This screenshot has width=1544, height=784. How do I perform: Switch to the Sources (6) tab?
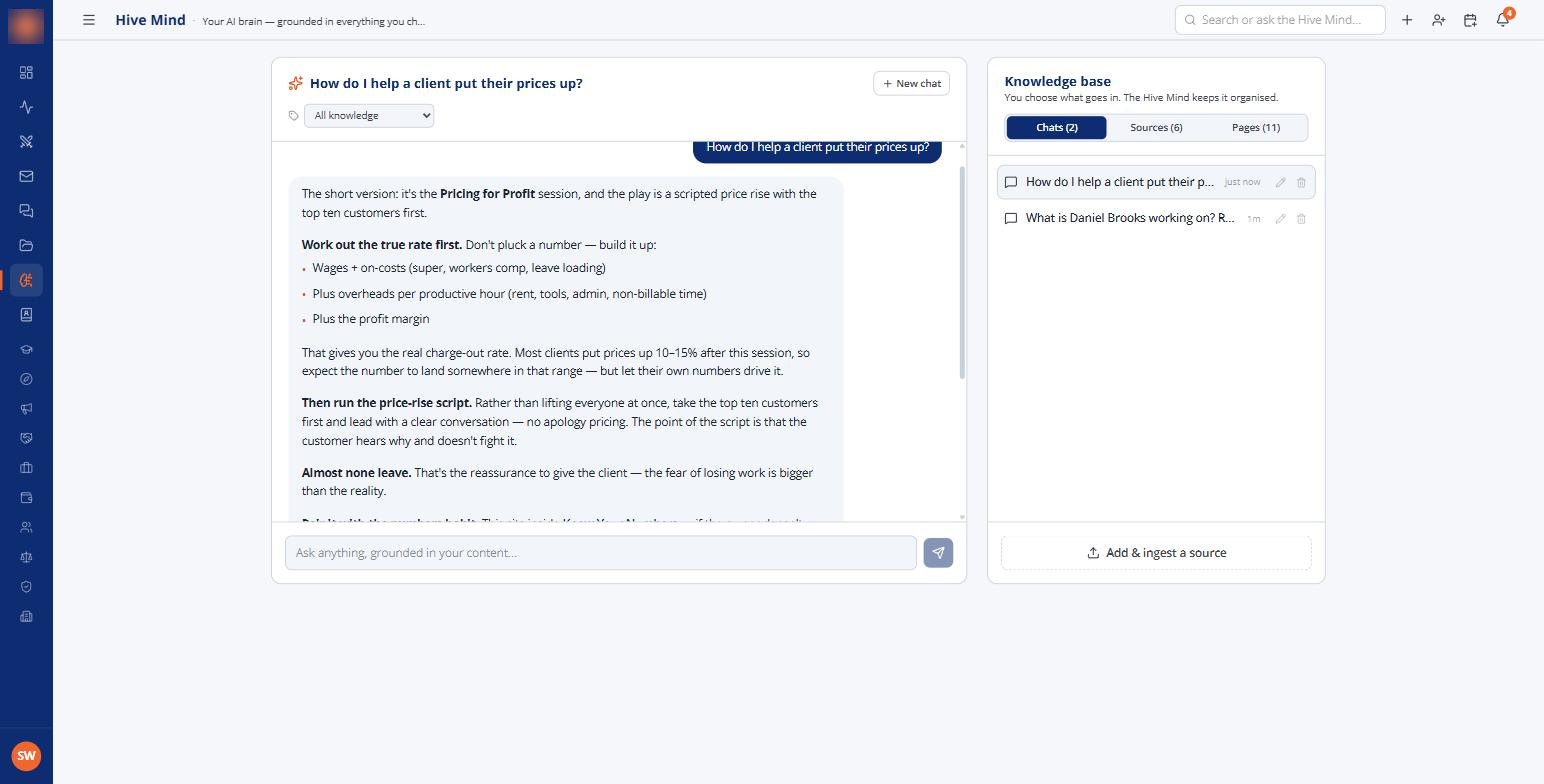1156,128
